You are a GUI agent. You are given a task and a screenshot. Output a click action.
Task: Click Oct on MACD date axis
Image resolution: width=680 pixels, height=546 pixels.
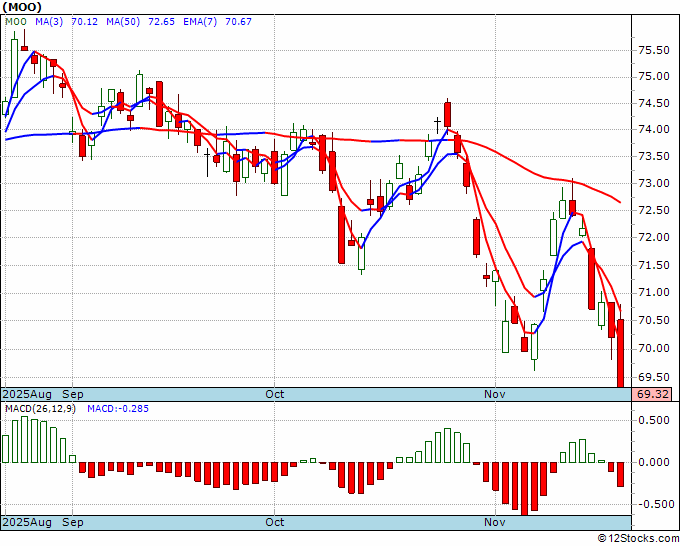coord(275,523)
